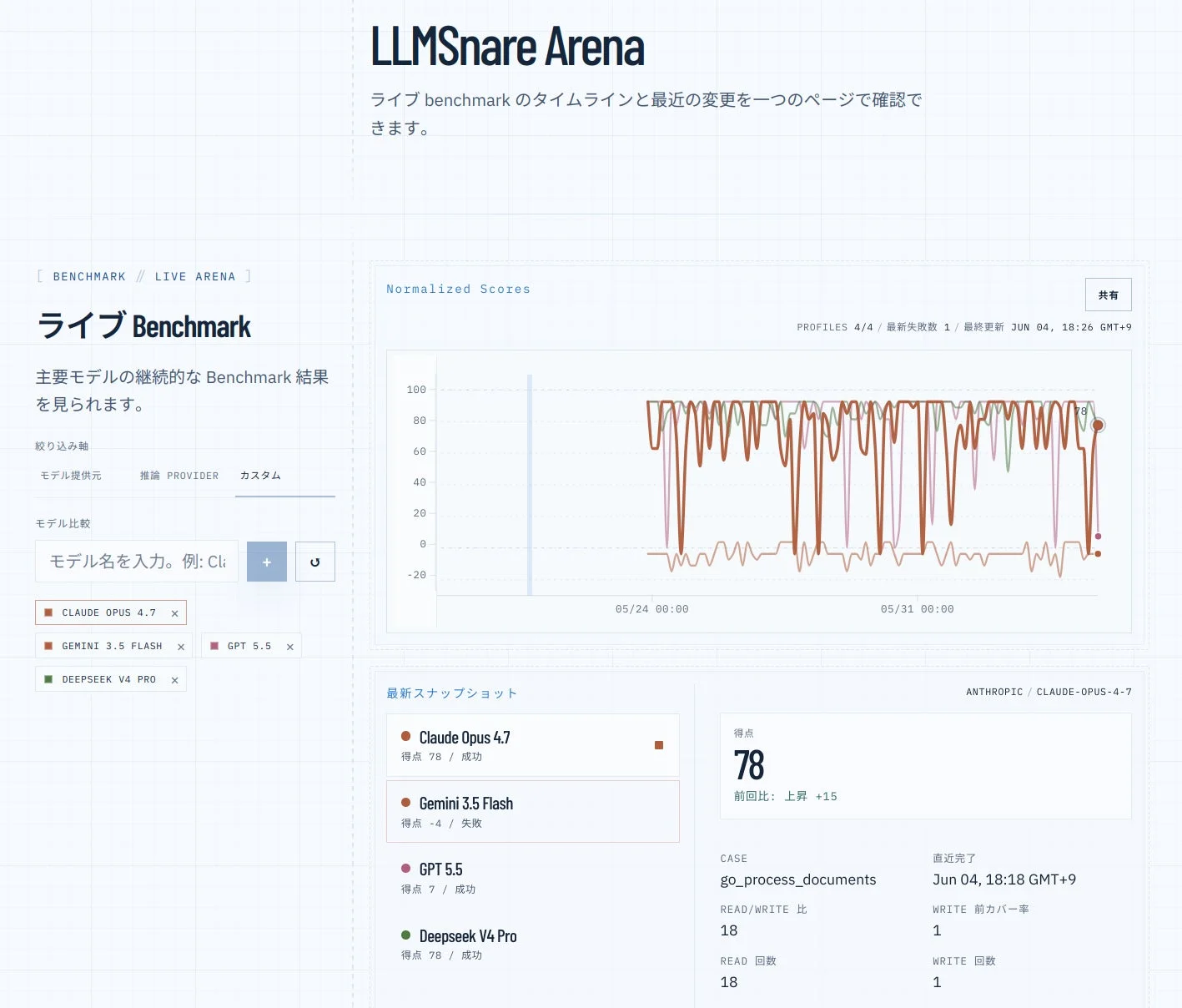Click the Deepseek V4 Pro green dot
The image size is (1182, 1008).
pyautogui.click(x=406, y=935)
